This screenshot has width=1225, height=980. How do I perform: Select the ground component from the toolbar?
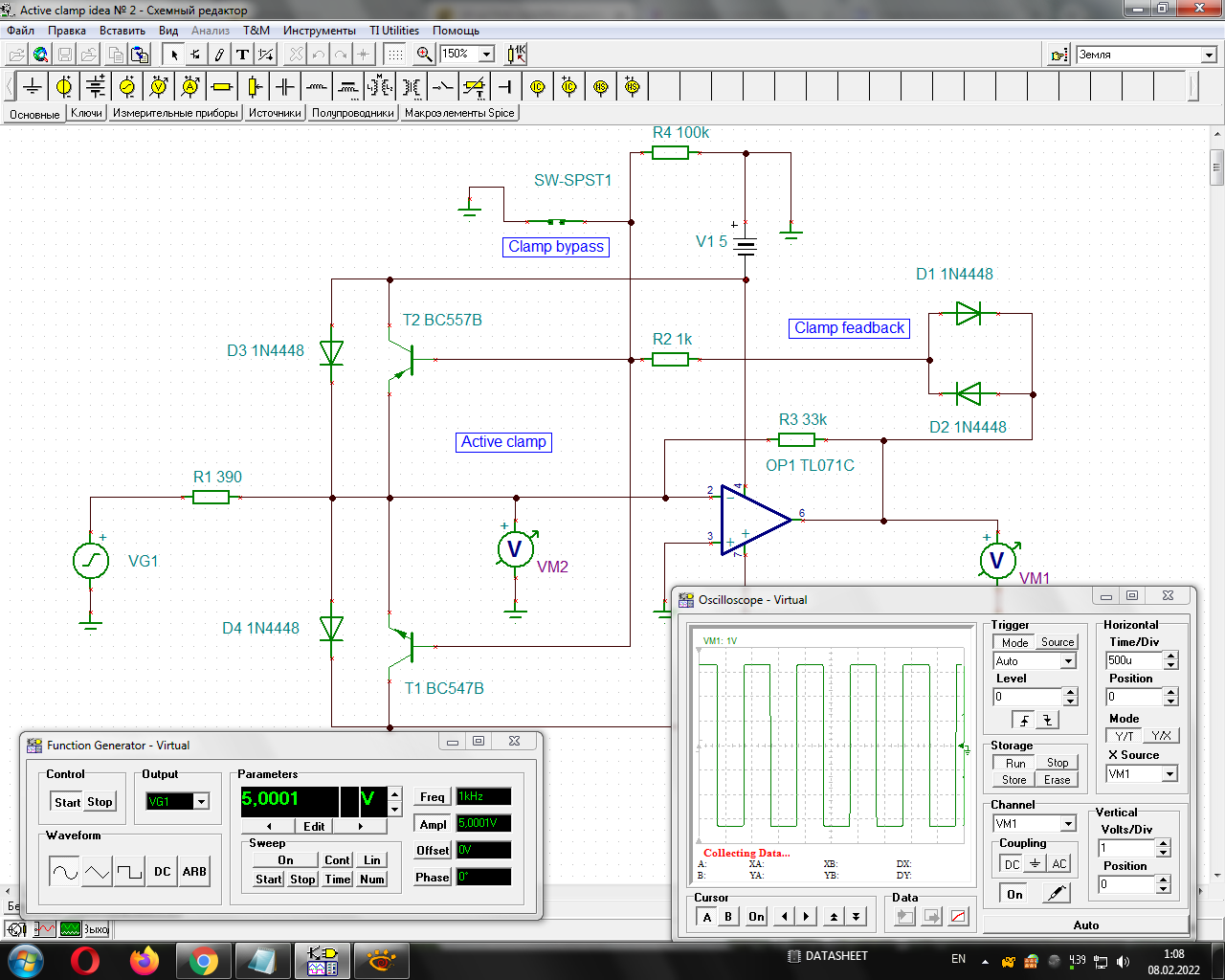(x=33, y=87)
